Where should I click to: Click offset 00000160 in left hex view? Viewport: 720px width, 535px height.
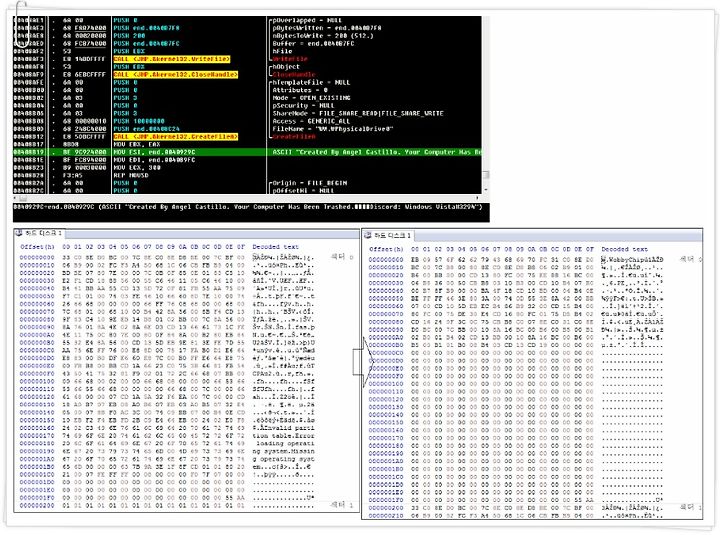[37, 428]
